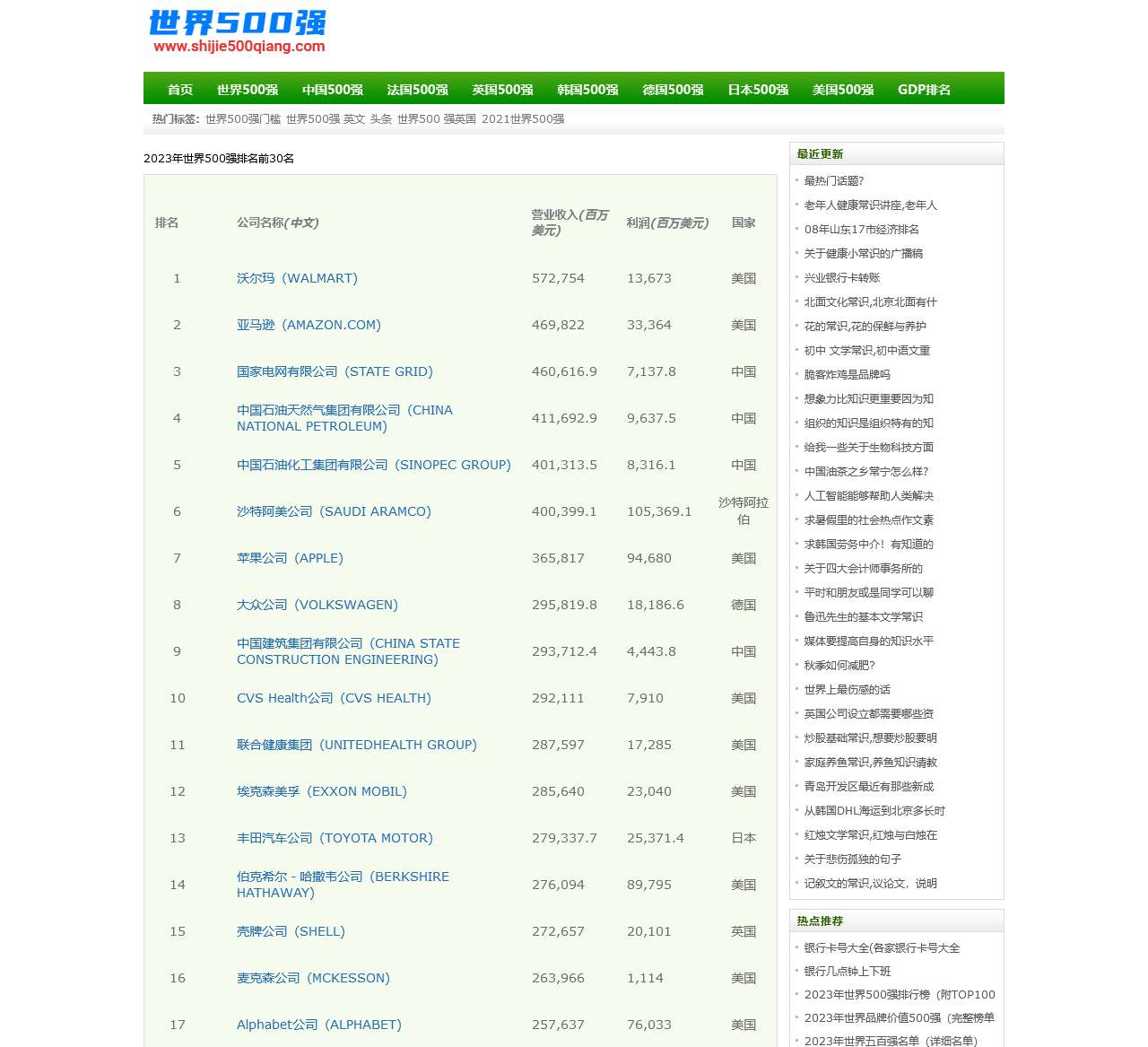Screen dimensions: 1148x1047
Task: Open sidebar link 关于悲伤孤独的句子
Action: 853,859
